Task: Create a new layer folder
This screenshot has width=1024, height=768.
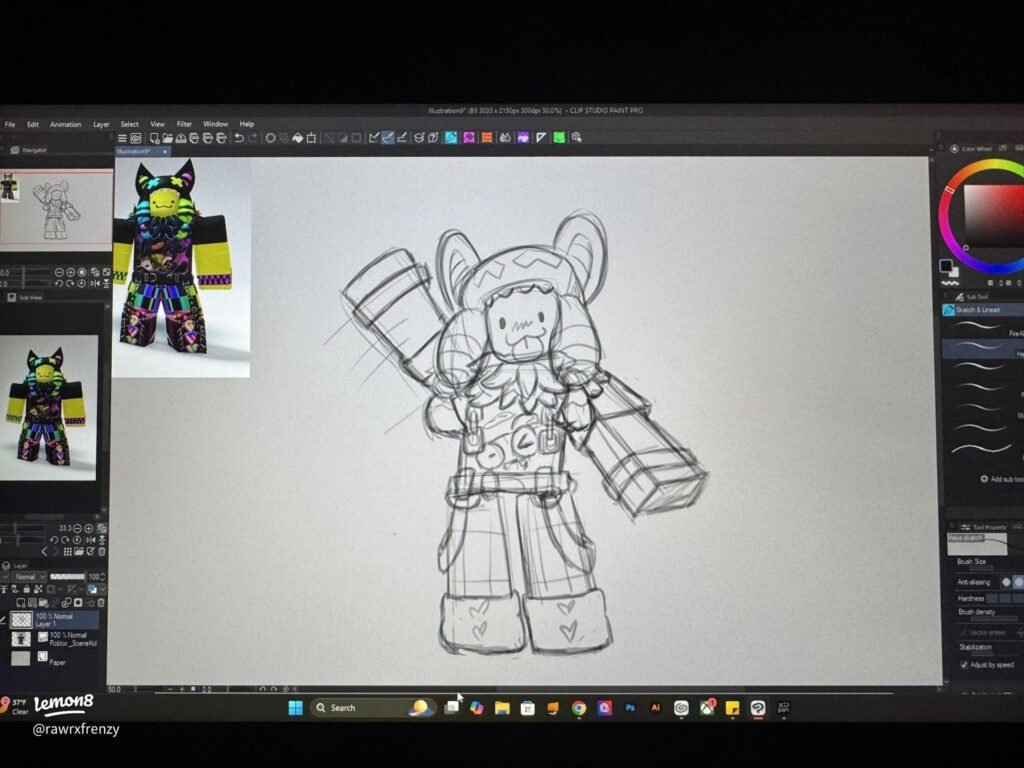Action: click(43, 603)
